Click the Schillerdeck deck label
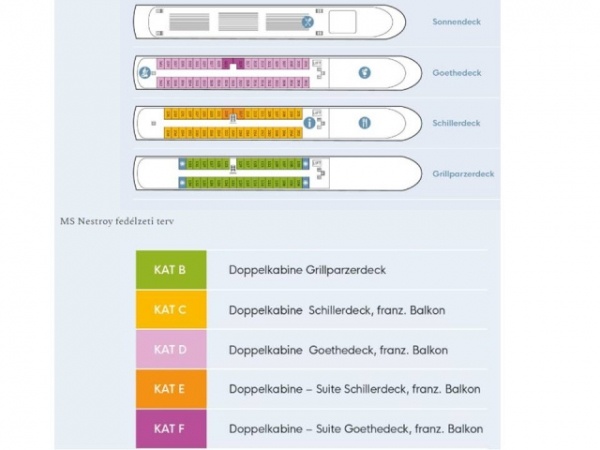This screenshot has height=450, width=600. tap(456, 123)
